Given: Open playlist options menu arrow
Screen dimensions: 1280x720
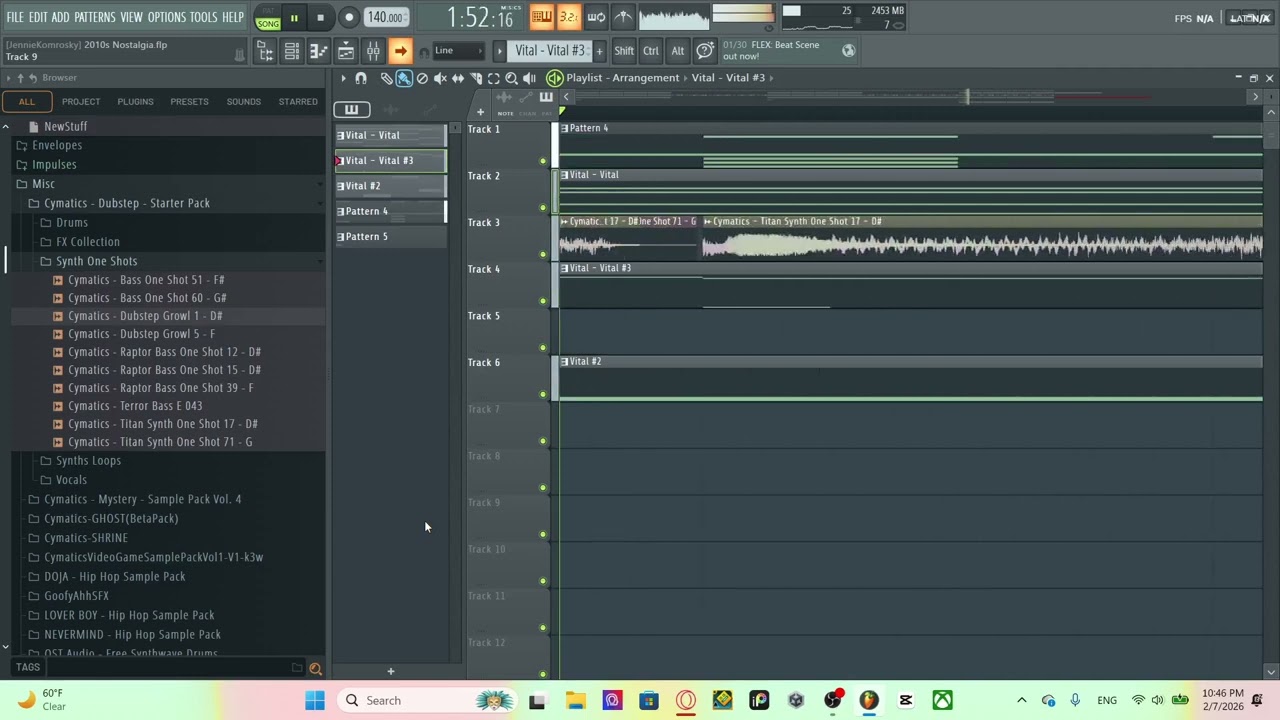Looking at the screenshot, I should pyautogui.click(x=343, y=78).
